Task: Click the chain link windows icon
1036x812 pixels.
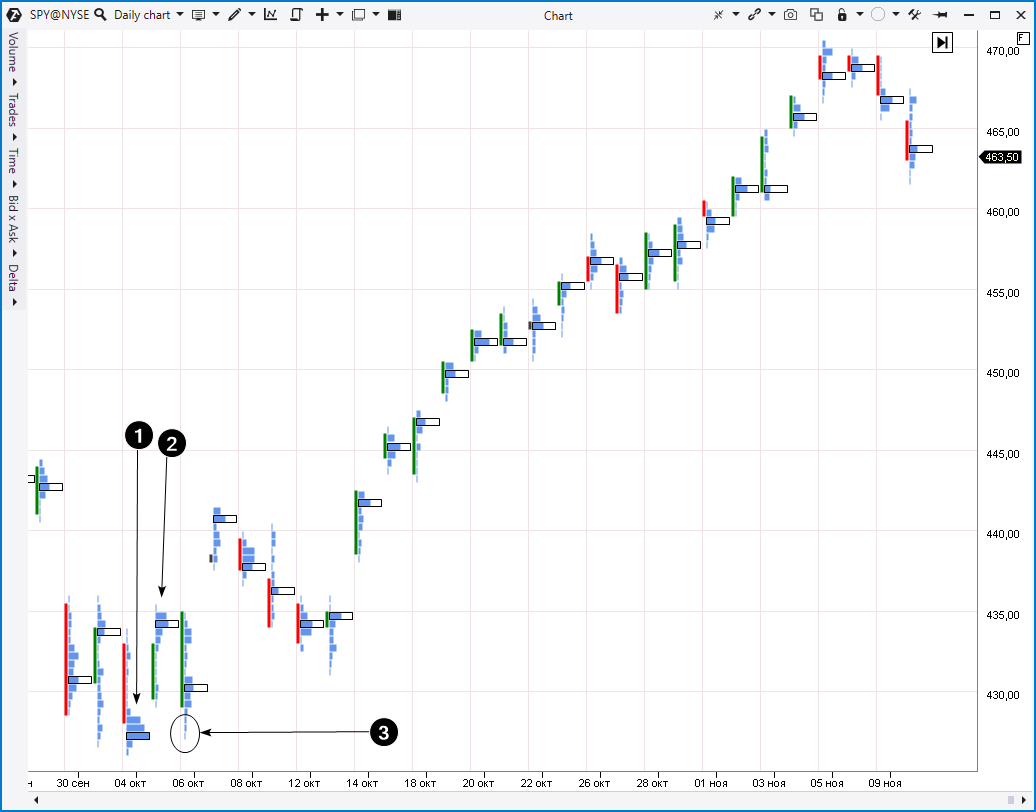Action: click(x=755, y=15)
